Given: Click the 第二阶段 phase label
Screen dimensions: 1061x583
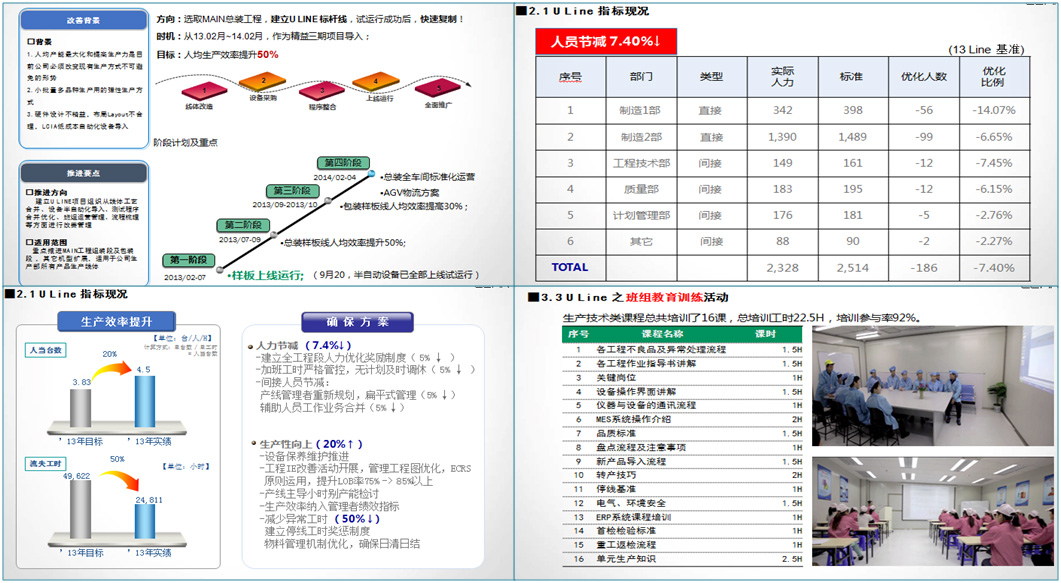Looking at the screenshot, I should click(244, 225).
